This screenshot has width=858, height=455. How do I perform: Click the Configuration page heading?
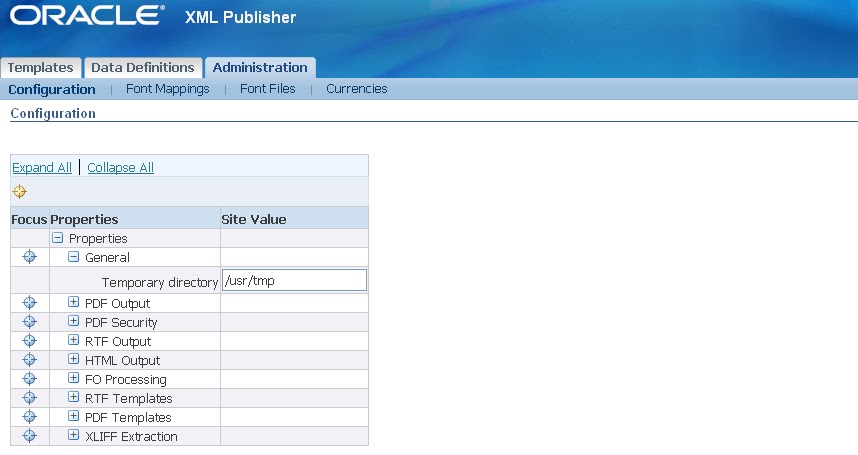53,113
